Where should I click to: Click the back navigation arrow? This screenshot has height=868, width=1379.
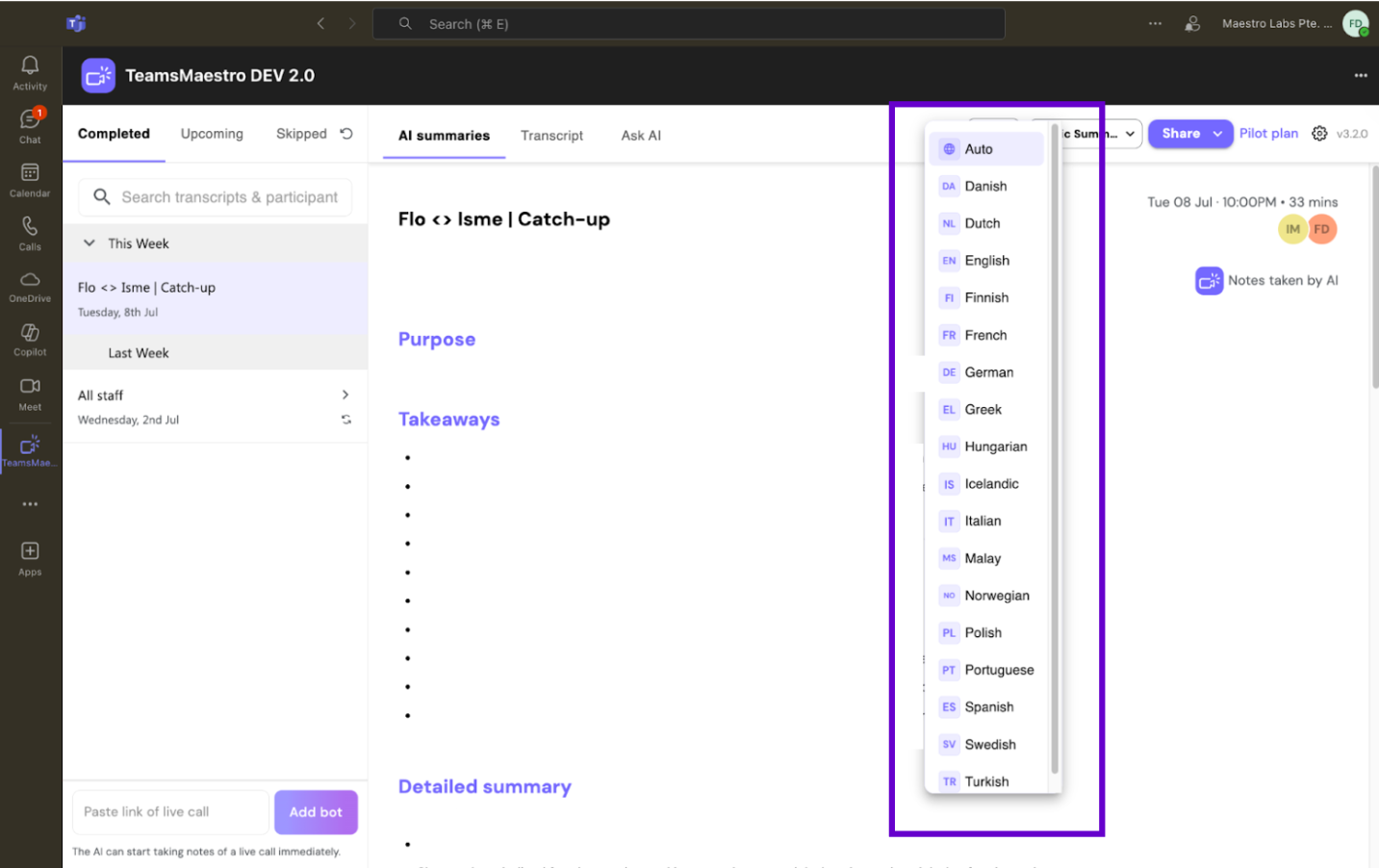(x=321, y=23)
